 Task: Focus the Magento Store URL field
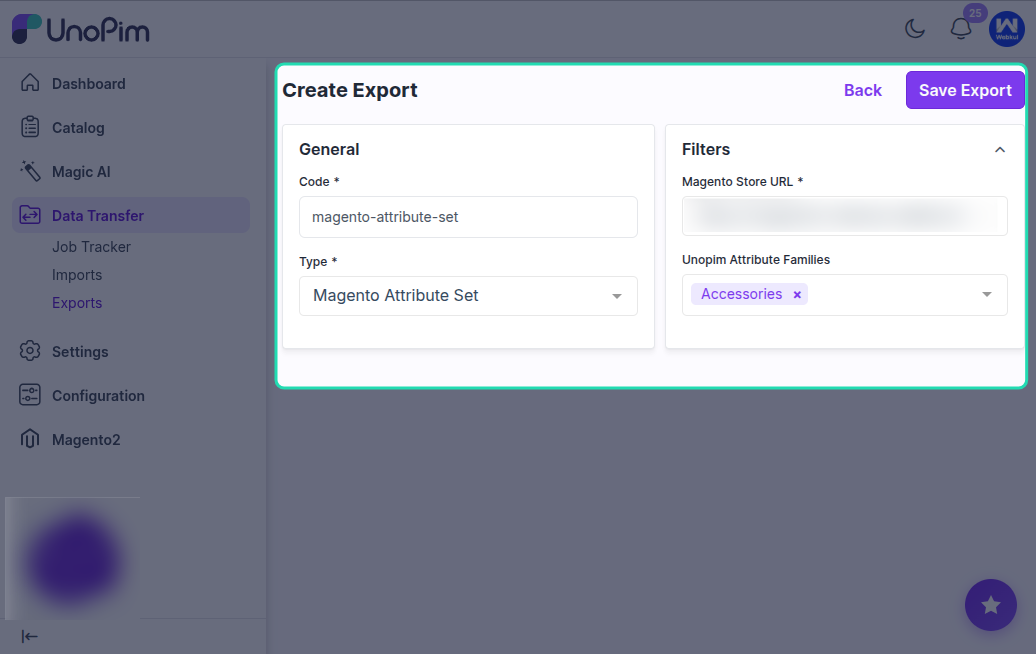tap(844, 216)
